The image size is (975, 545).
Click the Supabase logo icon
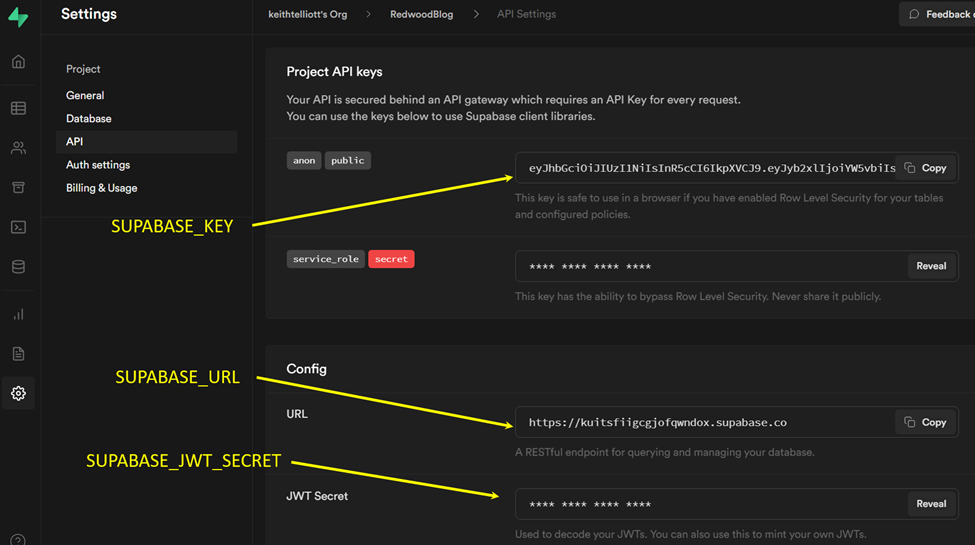coord(18,17)
